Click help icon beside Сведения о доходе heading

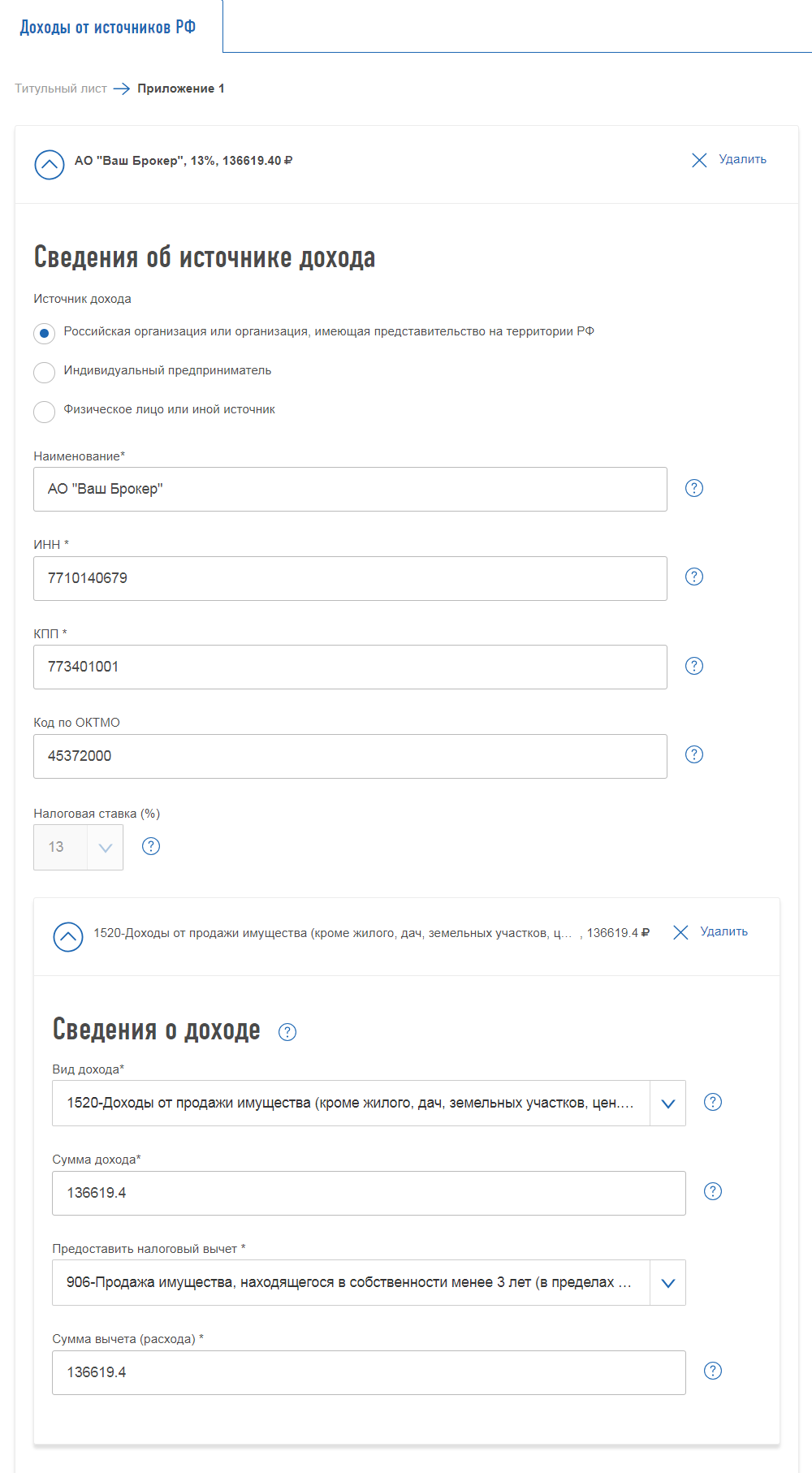pos(287,1032)
